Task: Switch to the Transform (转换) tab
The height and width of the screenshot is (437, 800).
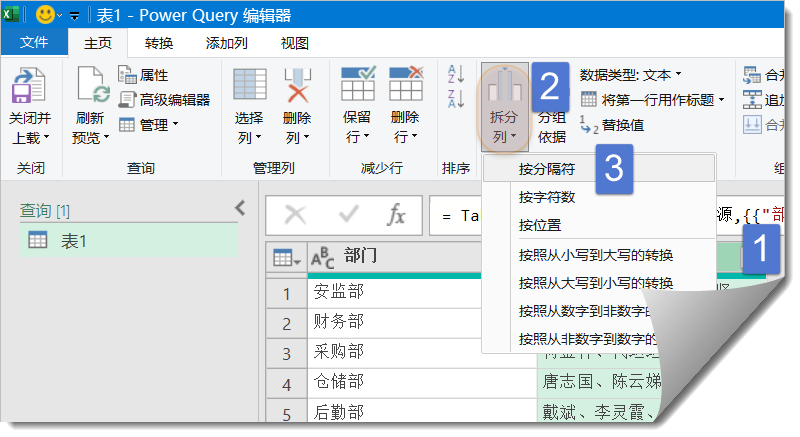Action: point(158,43)
